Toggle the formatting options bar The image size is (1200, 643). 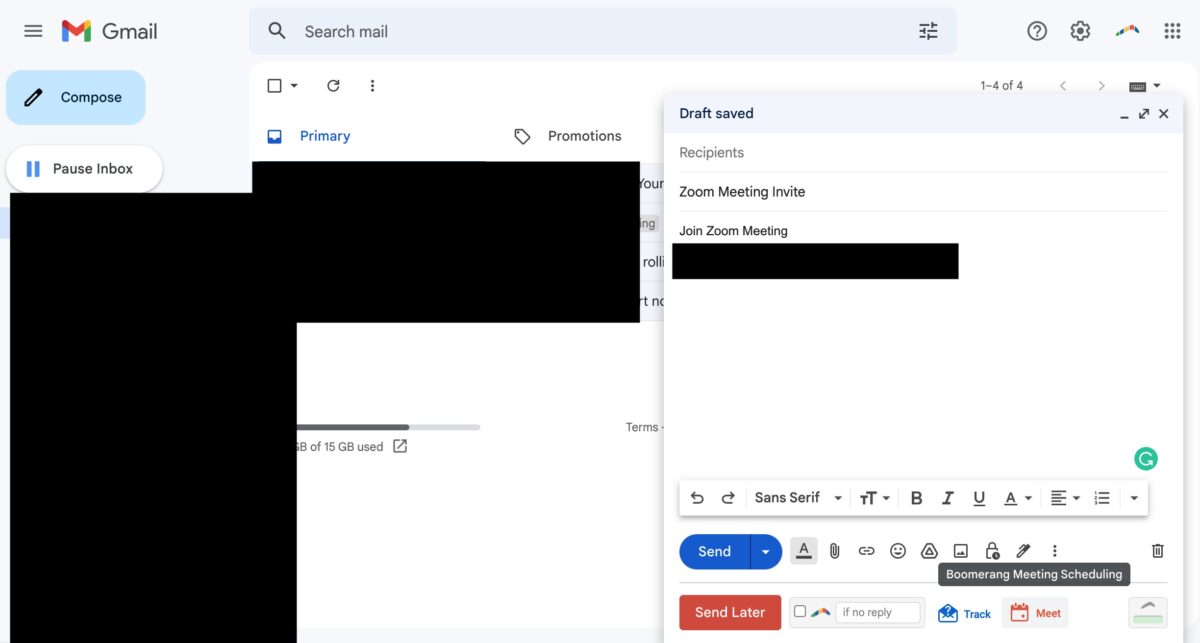(x=804, y=551)
